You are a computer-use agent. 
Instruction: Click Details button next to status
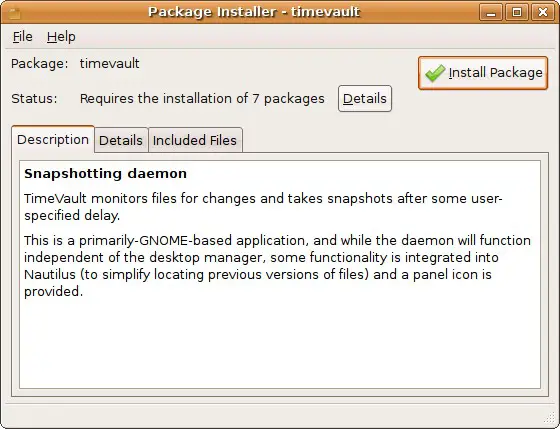tap(365, 99)
